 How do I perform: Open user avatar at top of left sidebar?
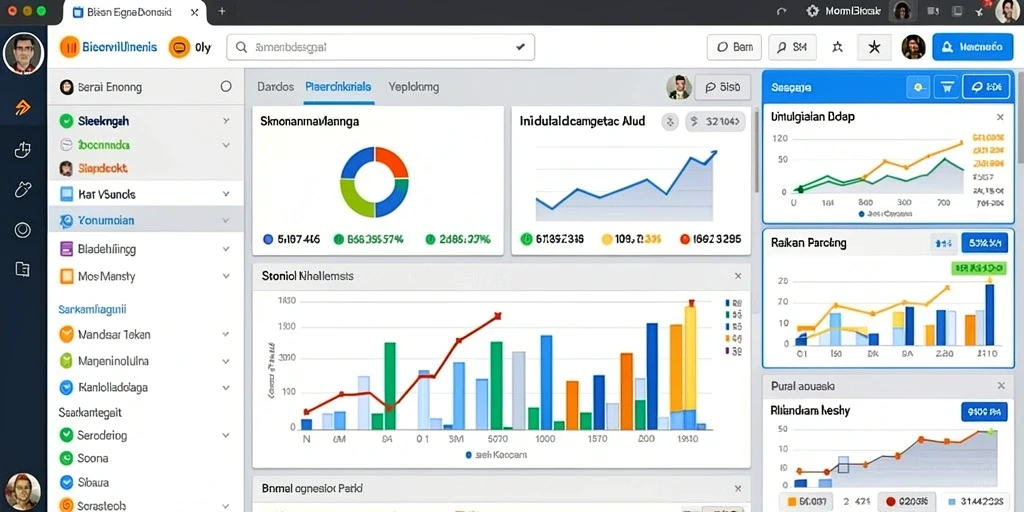(24, 54)
